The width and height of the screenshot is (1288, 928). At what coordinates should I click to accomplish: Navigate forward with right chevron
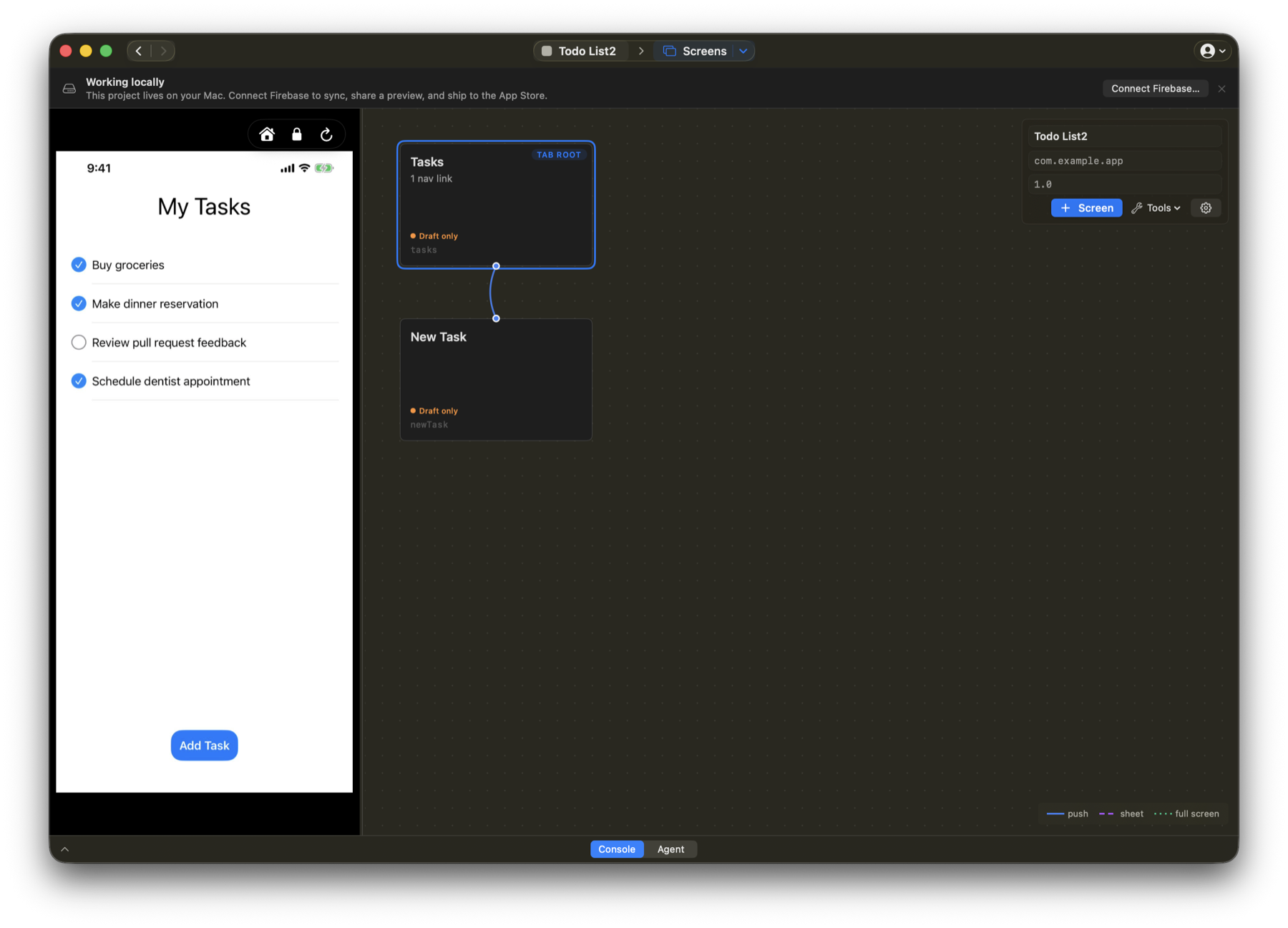coord(163,51)
